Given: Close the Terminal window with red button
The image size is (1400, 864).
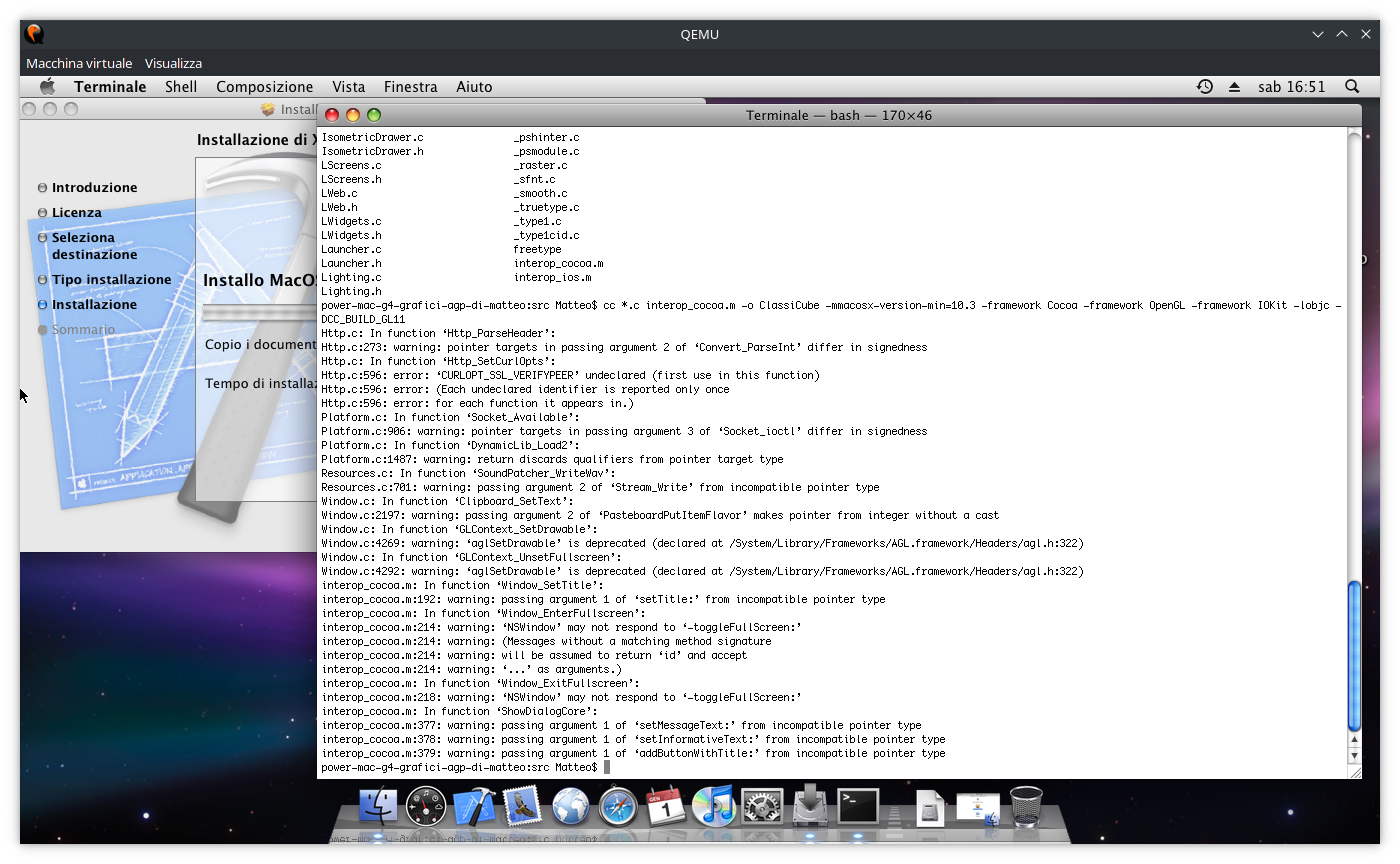Looking at the screenshot, I should coord(332,115).
